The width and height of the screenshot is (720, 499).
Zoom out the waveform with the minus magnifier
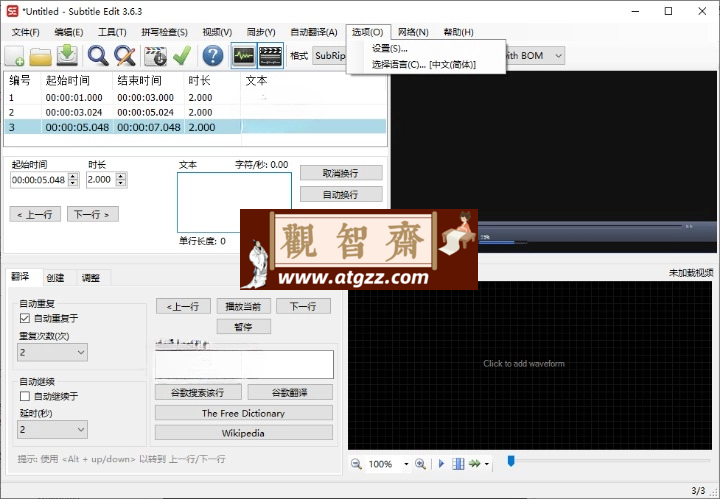click(x=356, y=464)
